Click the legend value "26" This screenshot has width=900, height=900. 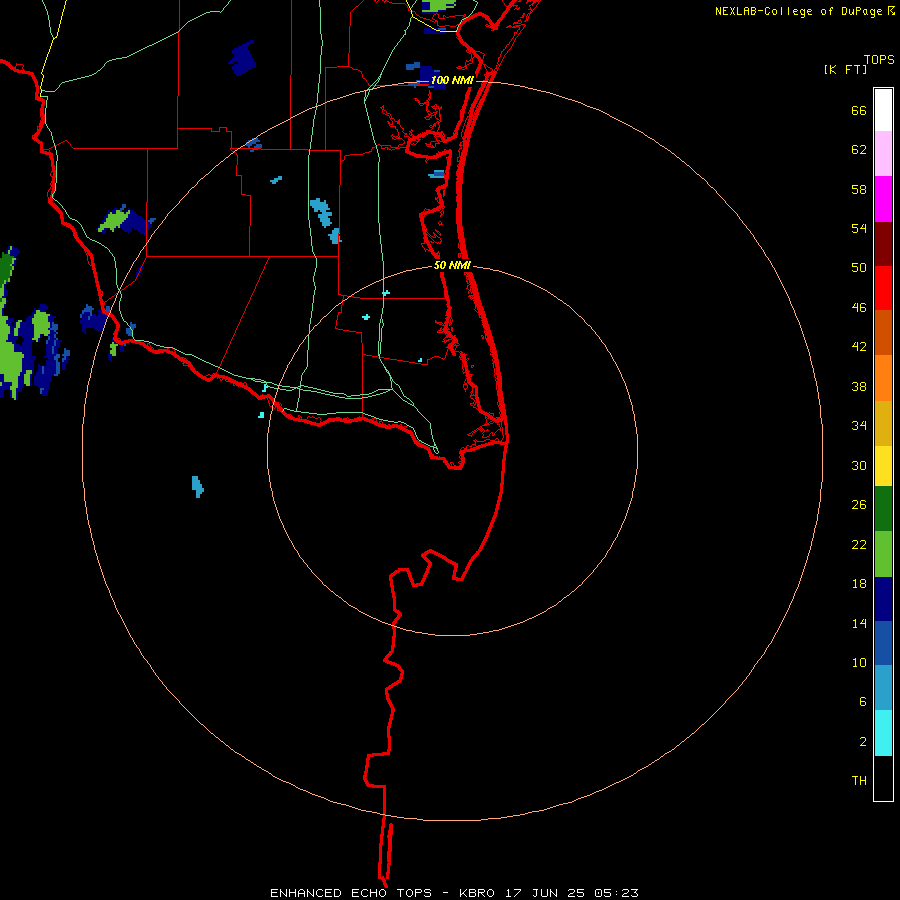[859, 505]
